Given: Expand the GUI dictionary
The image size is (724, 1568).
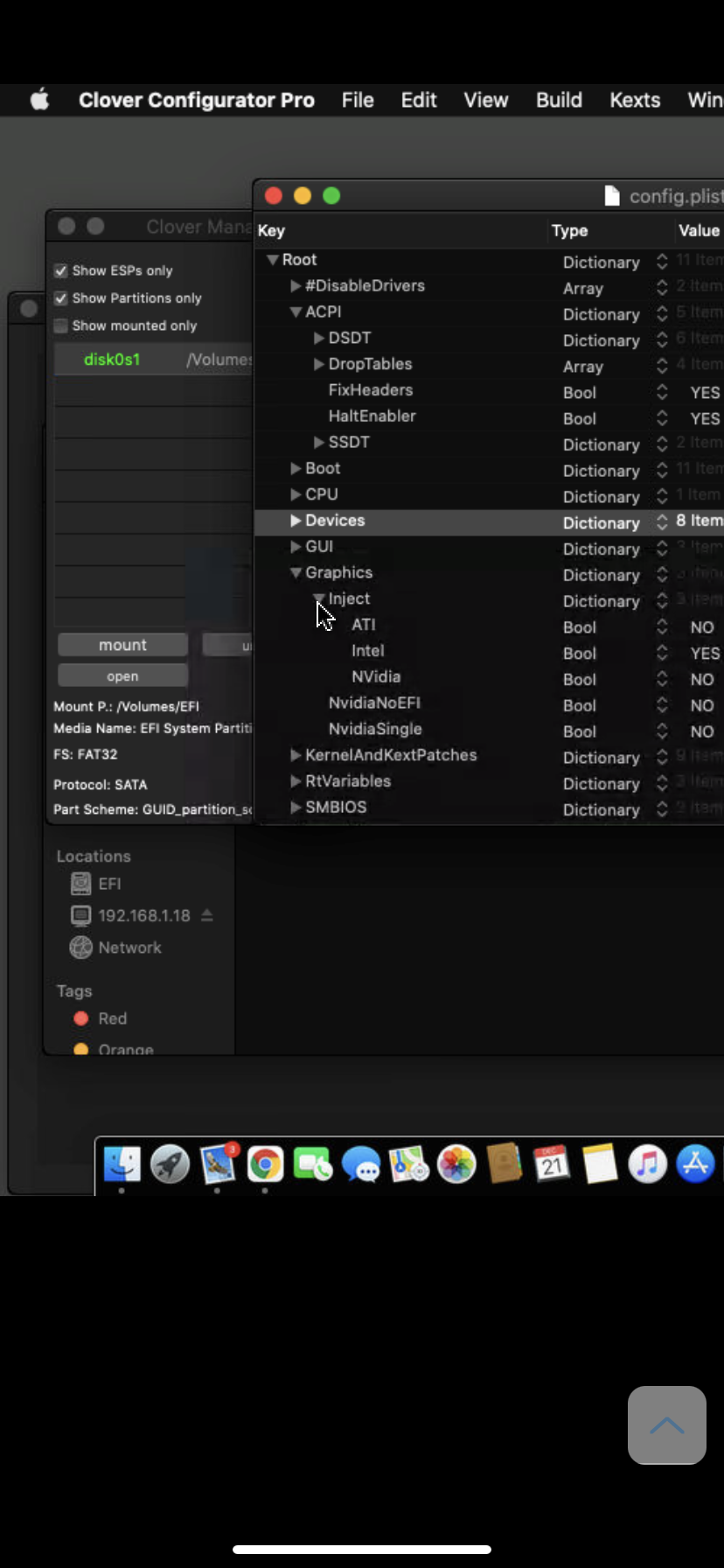Looking at the screenshot, I should [x=296, y=547].
